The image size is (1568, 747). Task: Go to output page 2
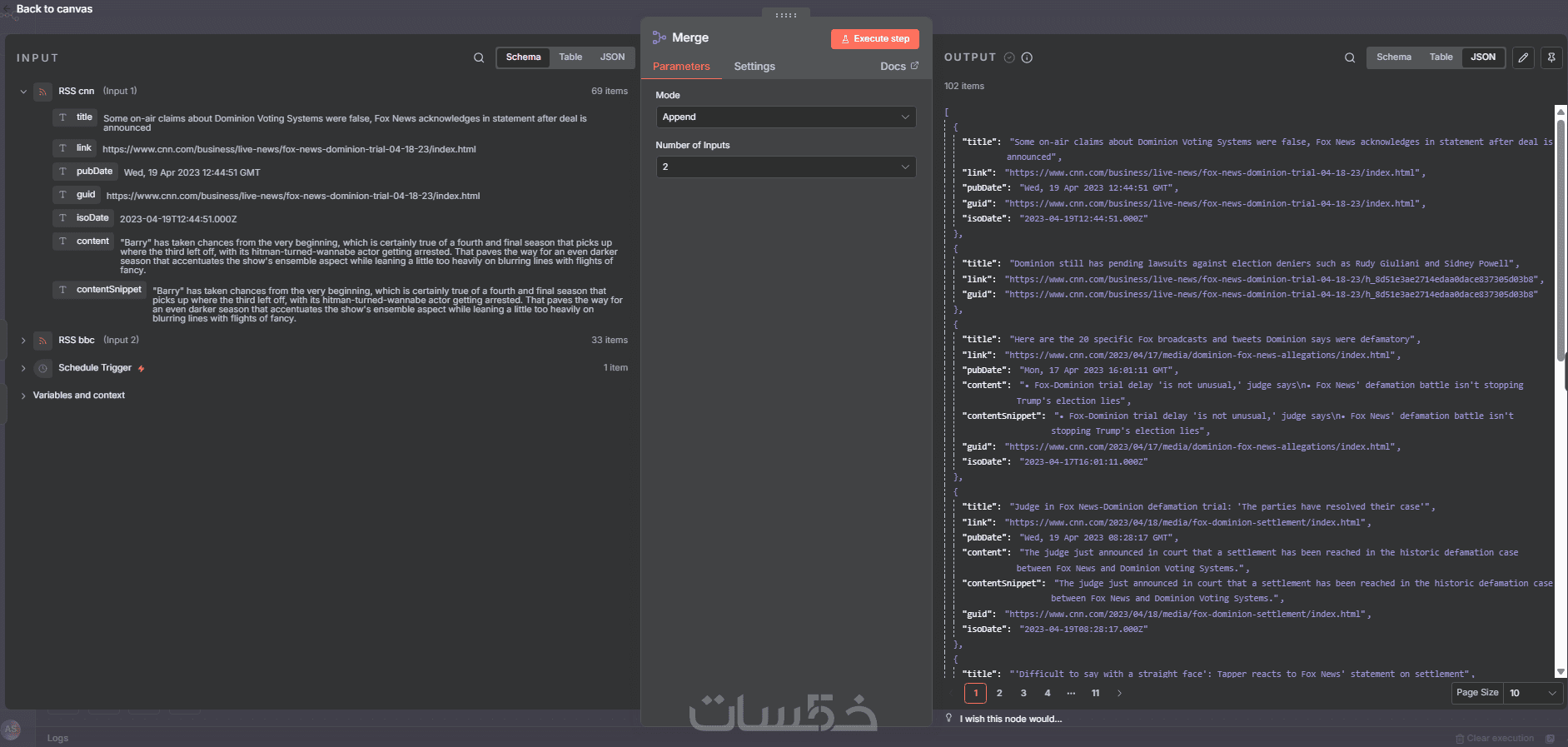pyautogui.click(x=999, y=693)
